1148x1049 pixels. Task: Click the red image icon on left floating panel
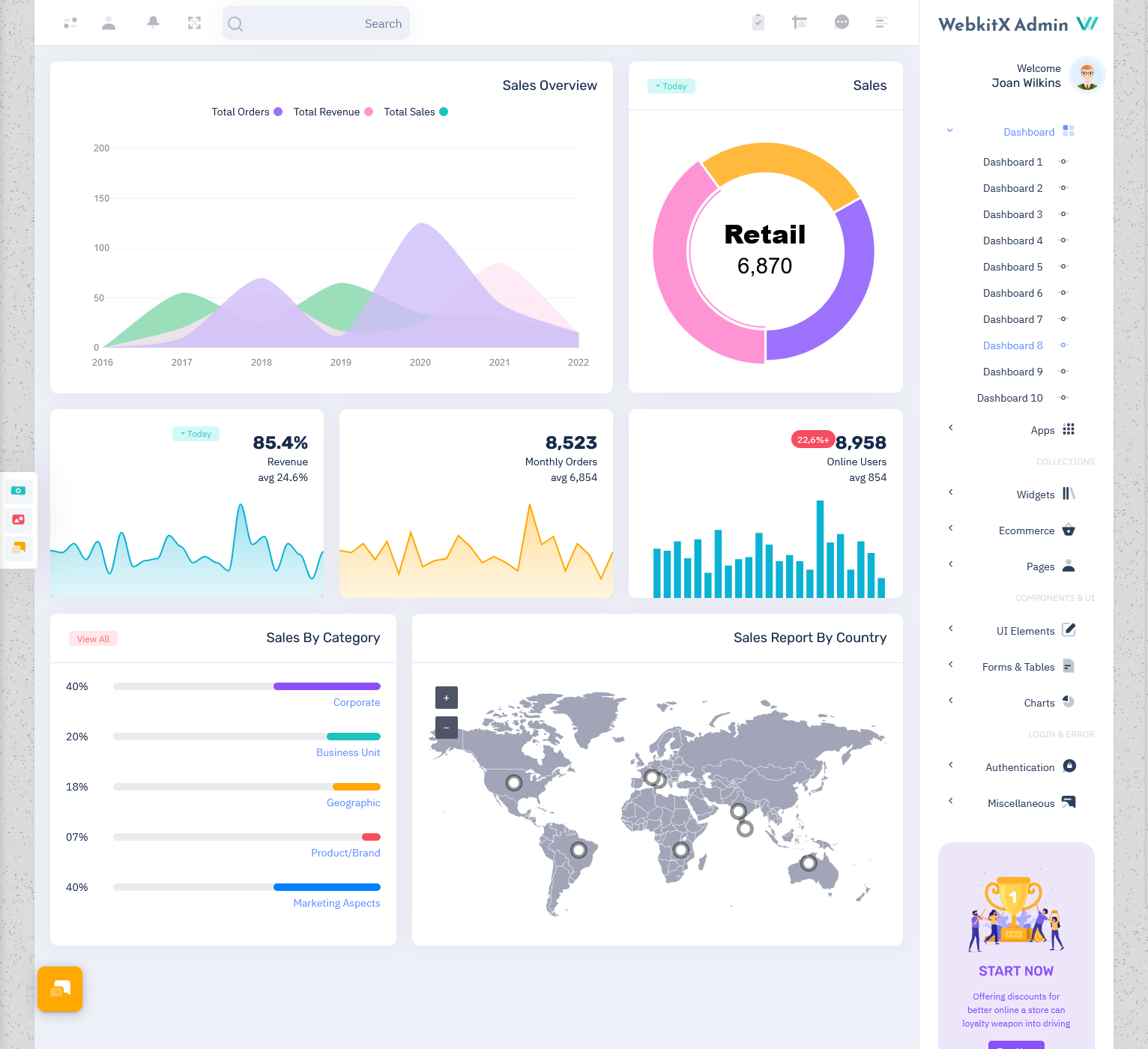pyautogui.click(x=19, y=519)
